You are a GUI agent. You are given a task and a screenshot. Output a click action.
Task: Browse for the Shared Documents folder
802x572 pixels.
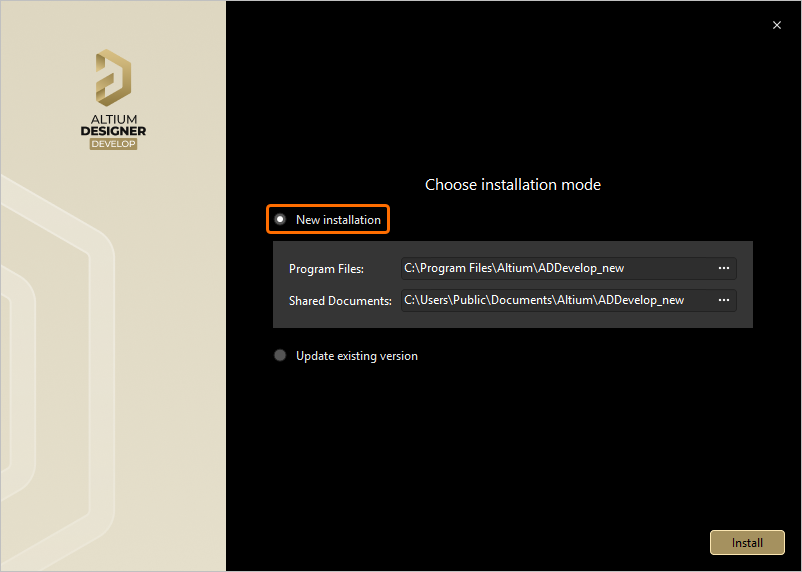click(x=724, y=300)
